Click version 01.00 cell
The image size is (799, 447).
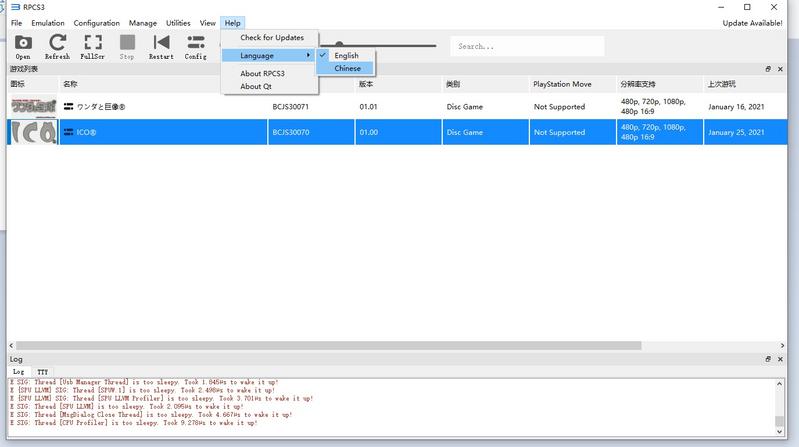[368, 132]
